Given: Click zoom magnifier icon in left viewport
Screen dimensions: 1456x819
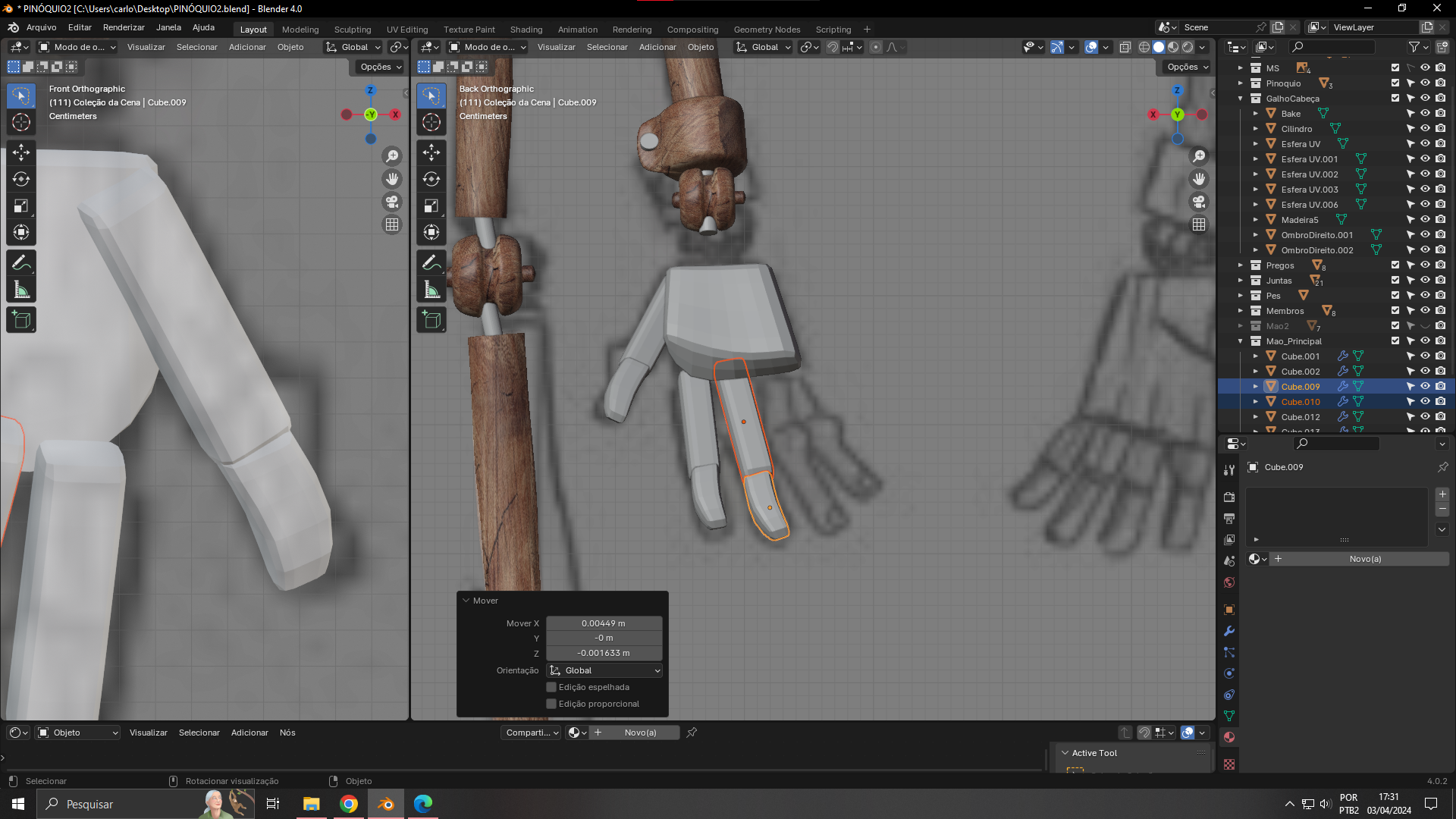Looking at the screenshot, I should tap(392, 156).
